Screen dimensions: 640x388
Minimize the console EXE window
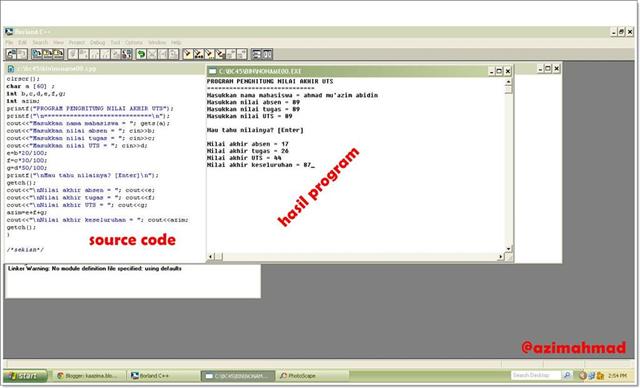(x=491, y=71)
